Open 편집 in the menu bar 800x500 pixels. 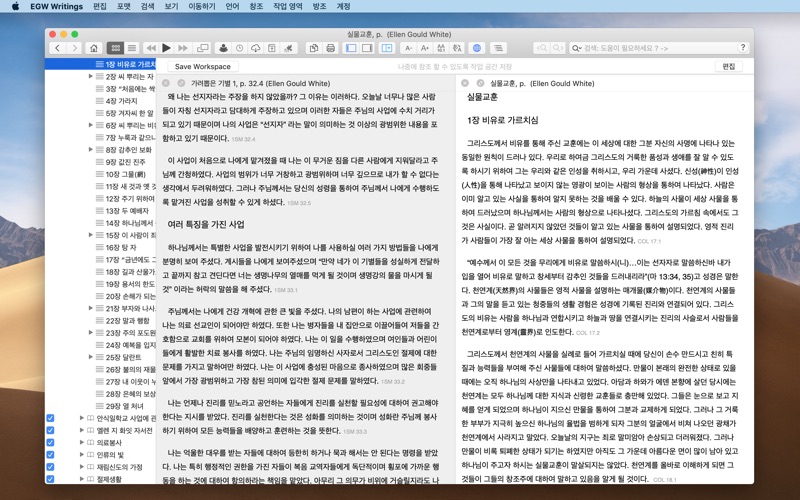coord(100,6)
